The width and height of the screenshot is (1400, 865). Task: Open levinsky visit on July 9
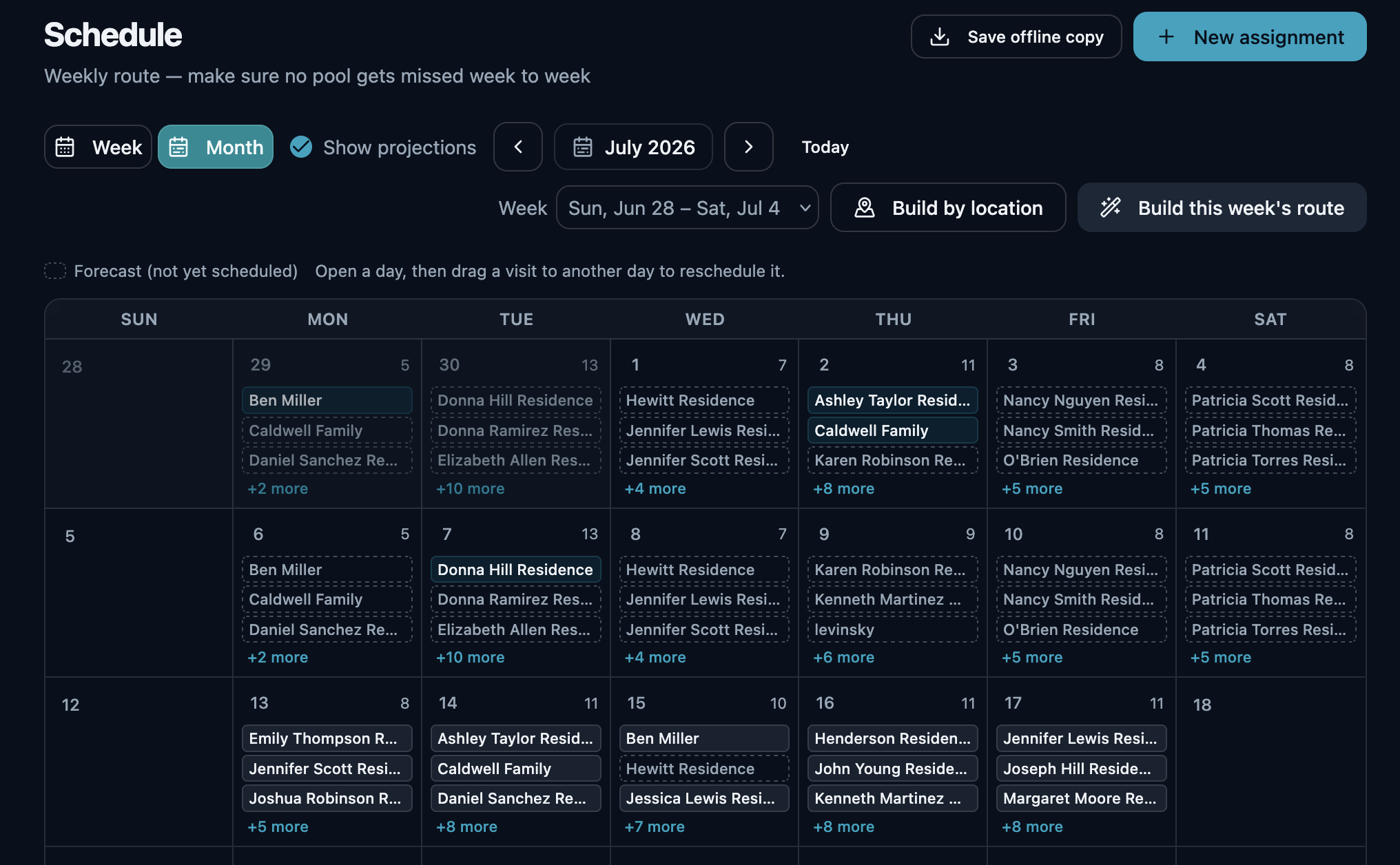click(893, 629)
